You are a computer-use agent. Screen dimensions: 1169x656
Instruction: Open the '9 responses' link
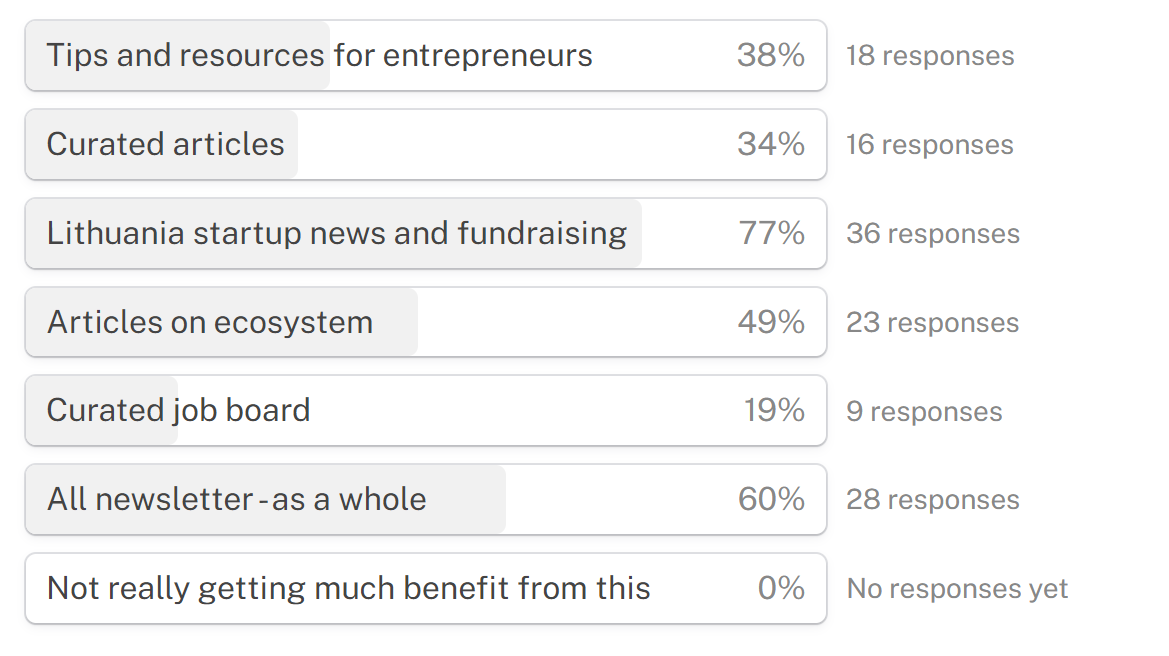tap(924, 412)
